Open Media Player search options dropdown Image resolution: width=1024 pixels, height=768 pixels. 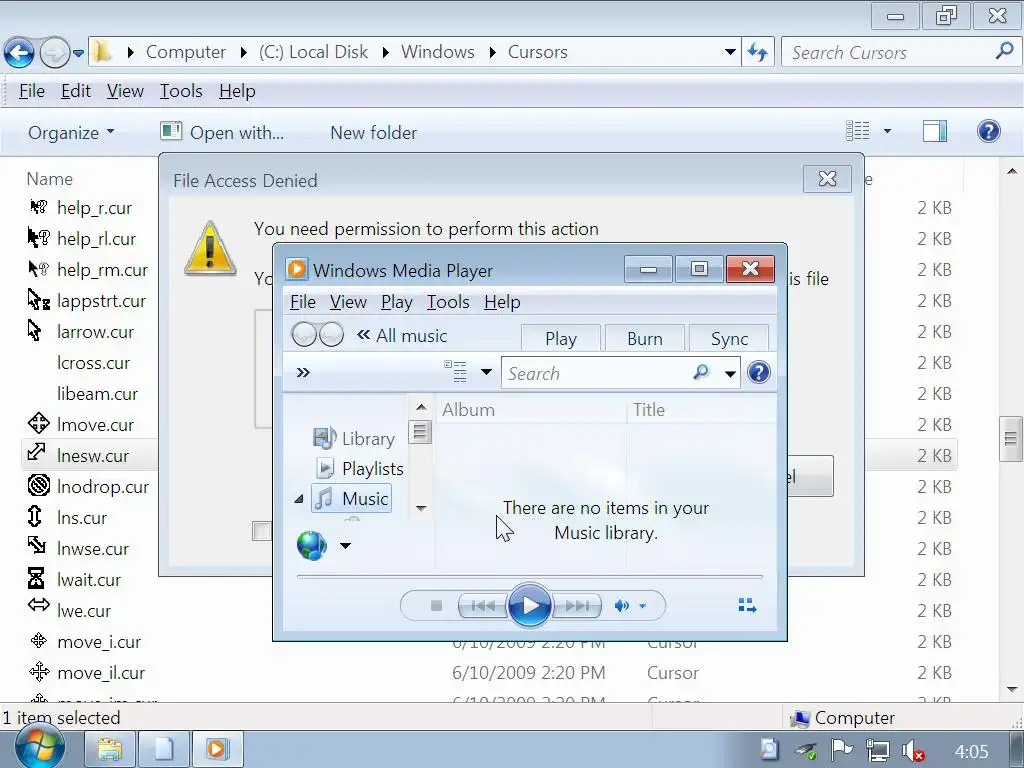(730, 374)
